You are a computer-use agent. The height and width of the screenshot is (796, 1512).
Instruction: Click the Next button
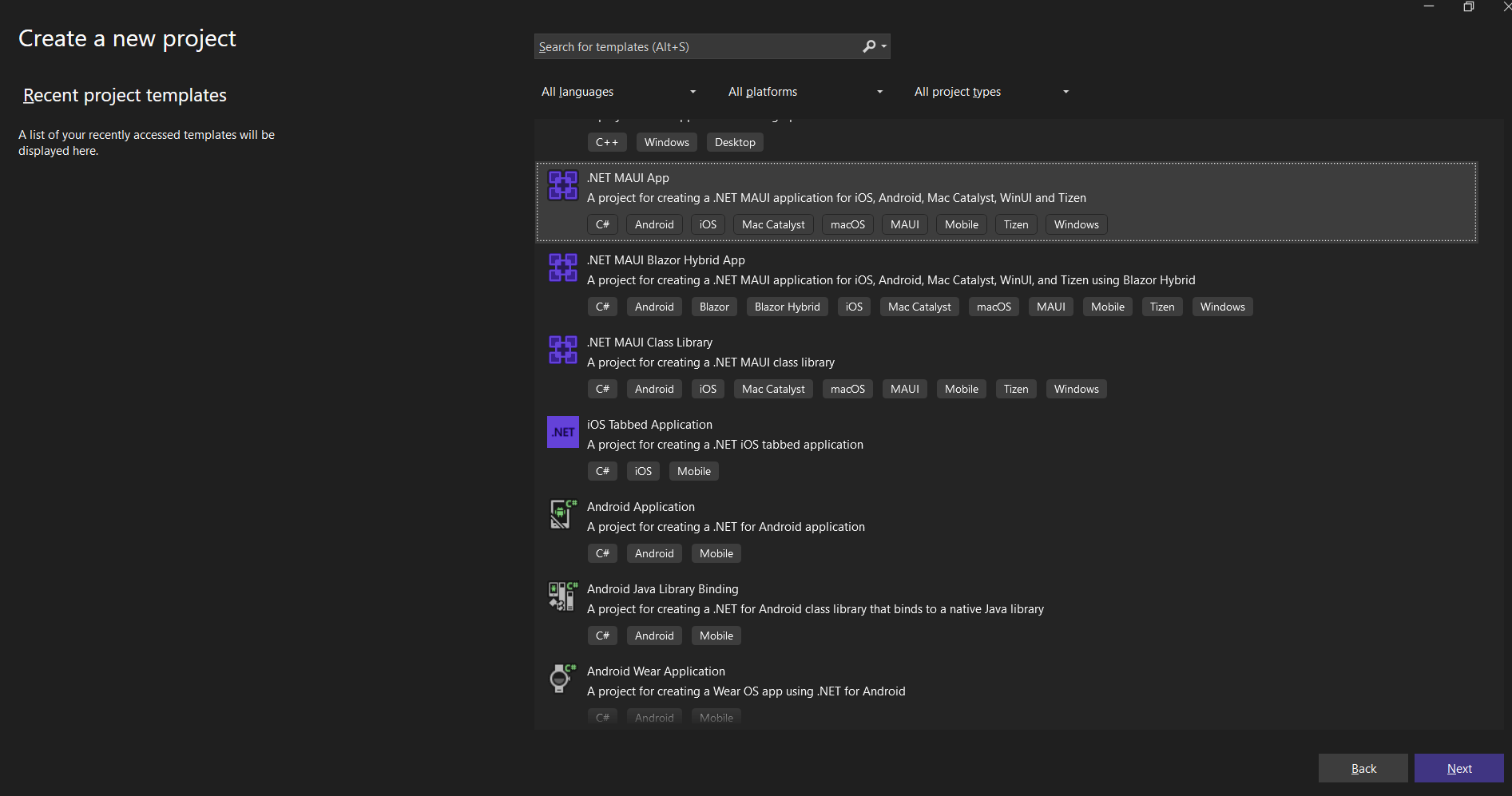pyautogui.click(x=1458, y=768)
